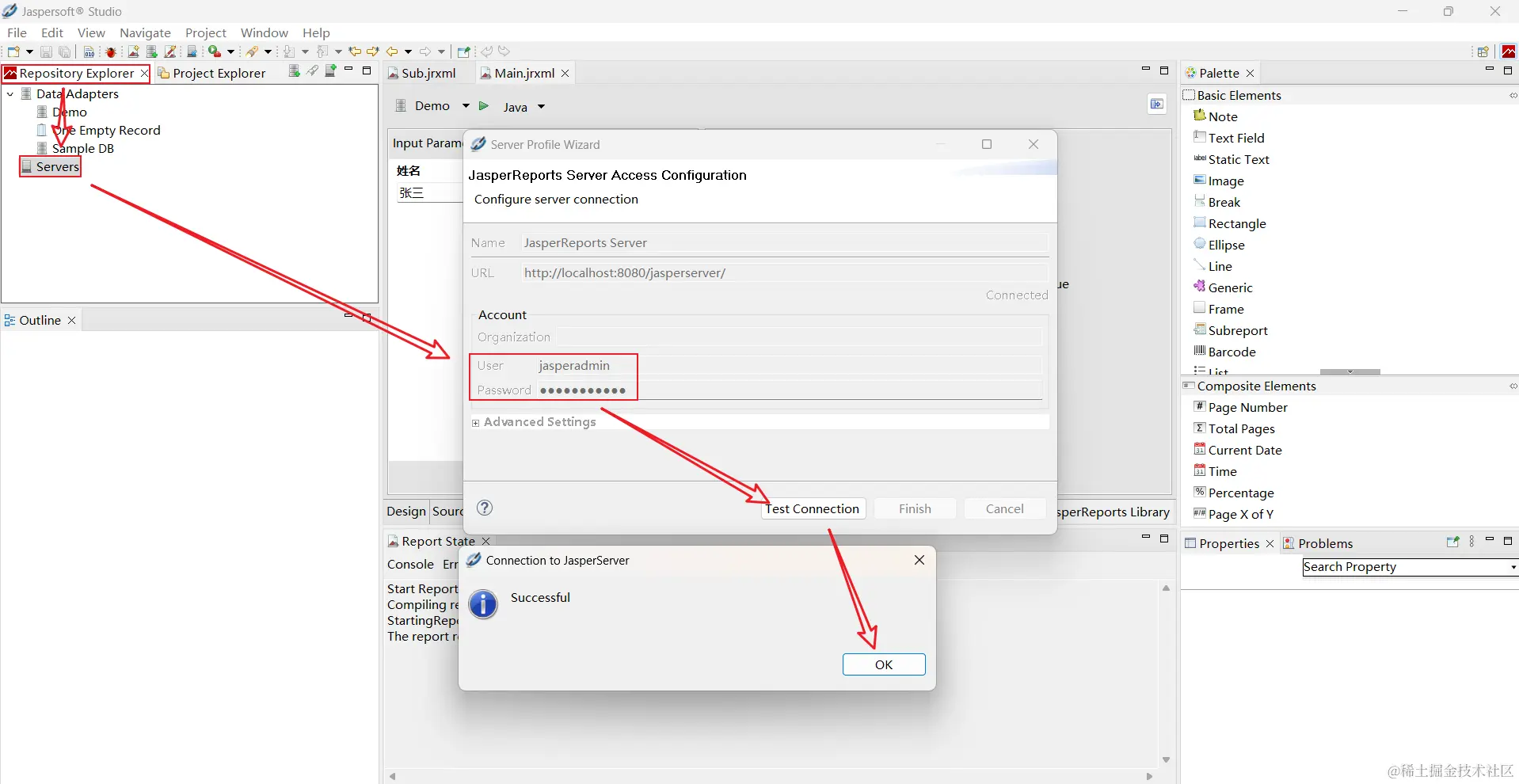Select the Note palette element
This screenshot has height=784, width=1519.
1215,116
